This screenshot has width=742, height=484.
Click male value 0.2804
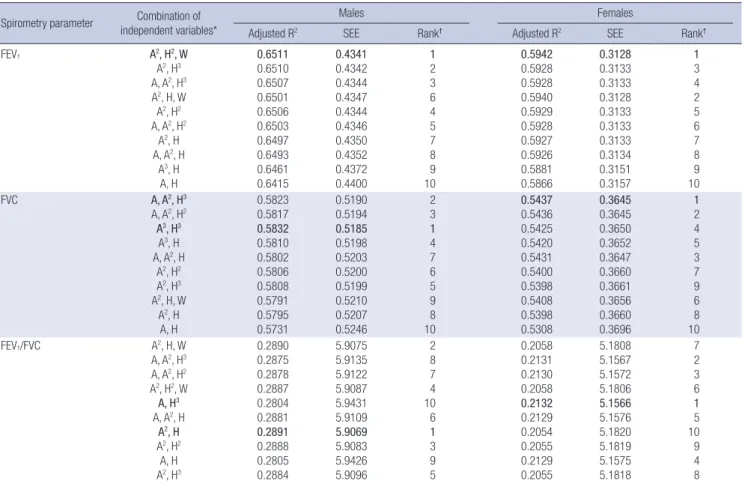click(x=273, y=403)
